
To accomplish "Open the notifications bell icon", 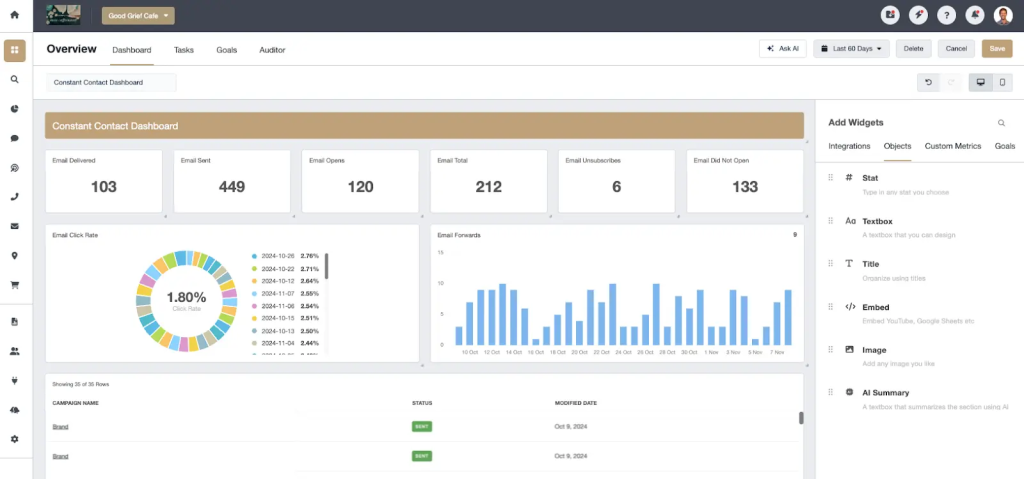I will pos(975,15).
